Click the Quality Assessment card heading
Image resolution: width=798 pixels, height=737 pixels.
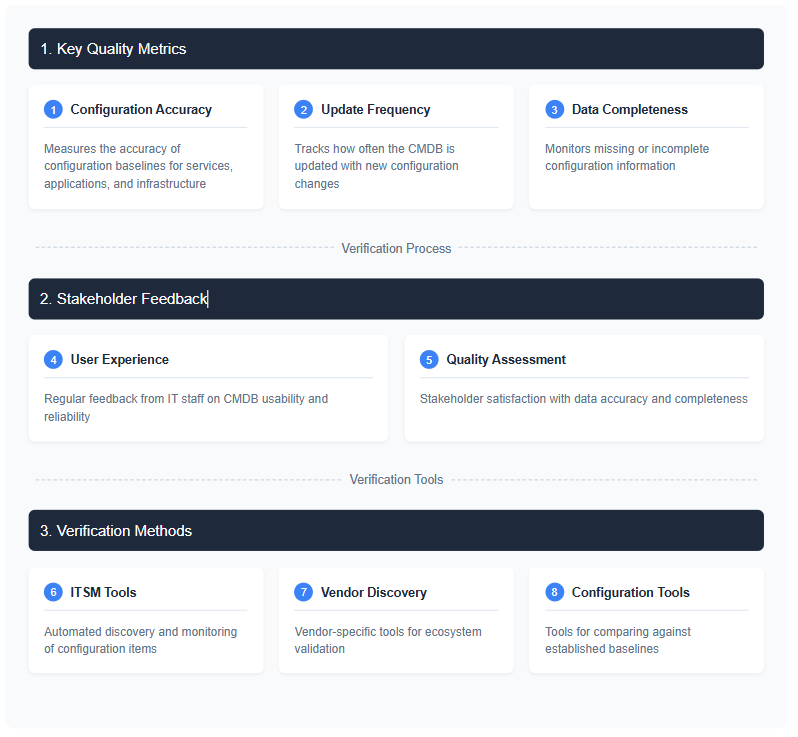coord(506,360)
